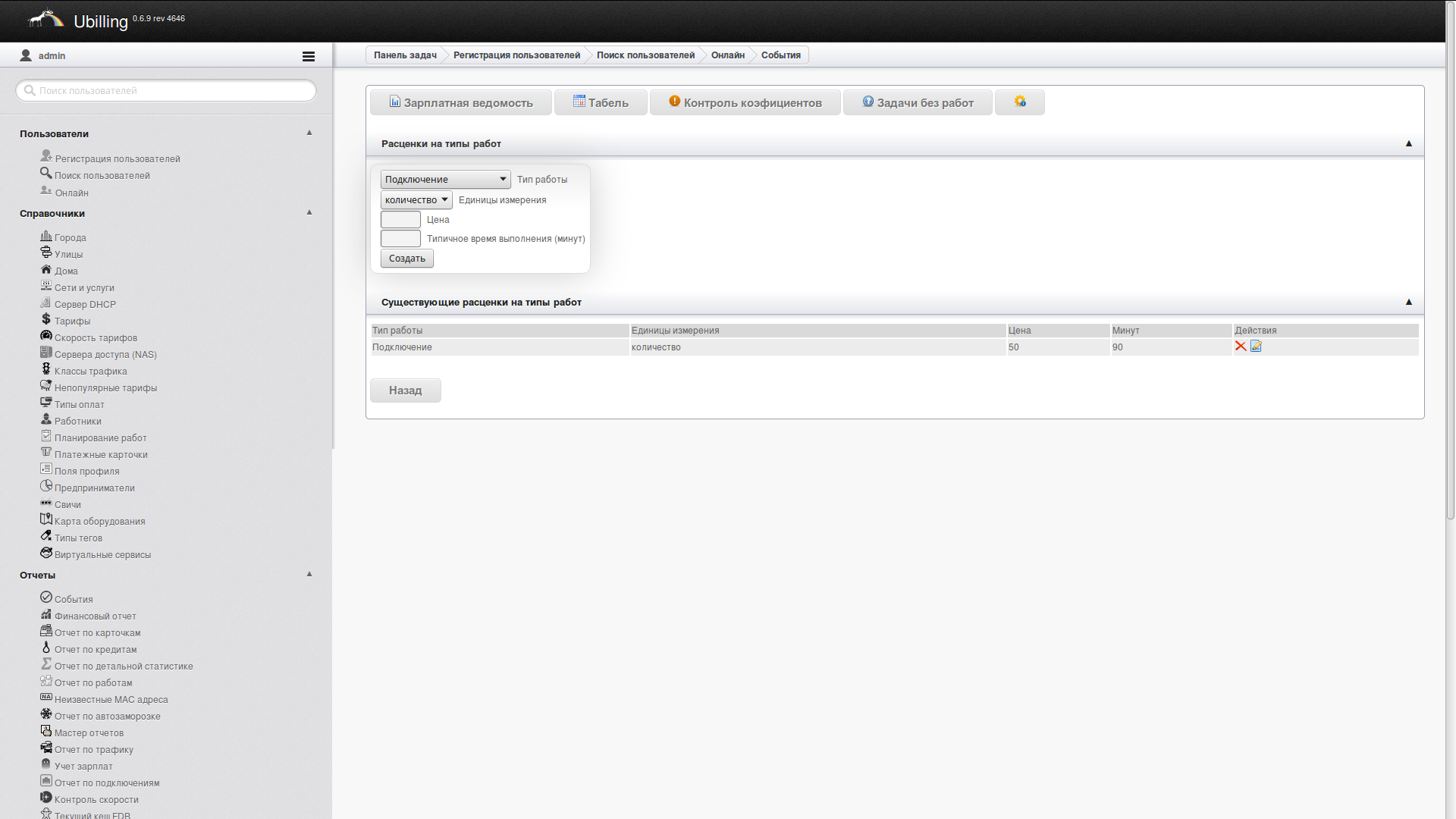Click the red delete icon for Подключение row
The image size is (1456, 819).
[1241, 347]
